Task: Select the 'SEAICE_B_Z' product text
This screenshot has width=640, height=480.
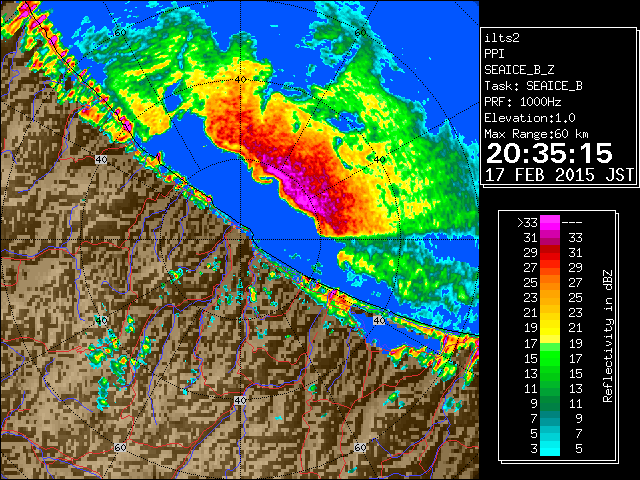Action: (519, 70)
